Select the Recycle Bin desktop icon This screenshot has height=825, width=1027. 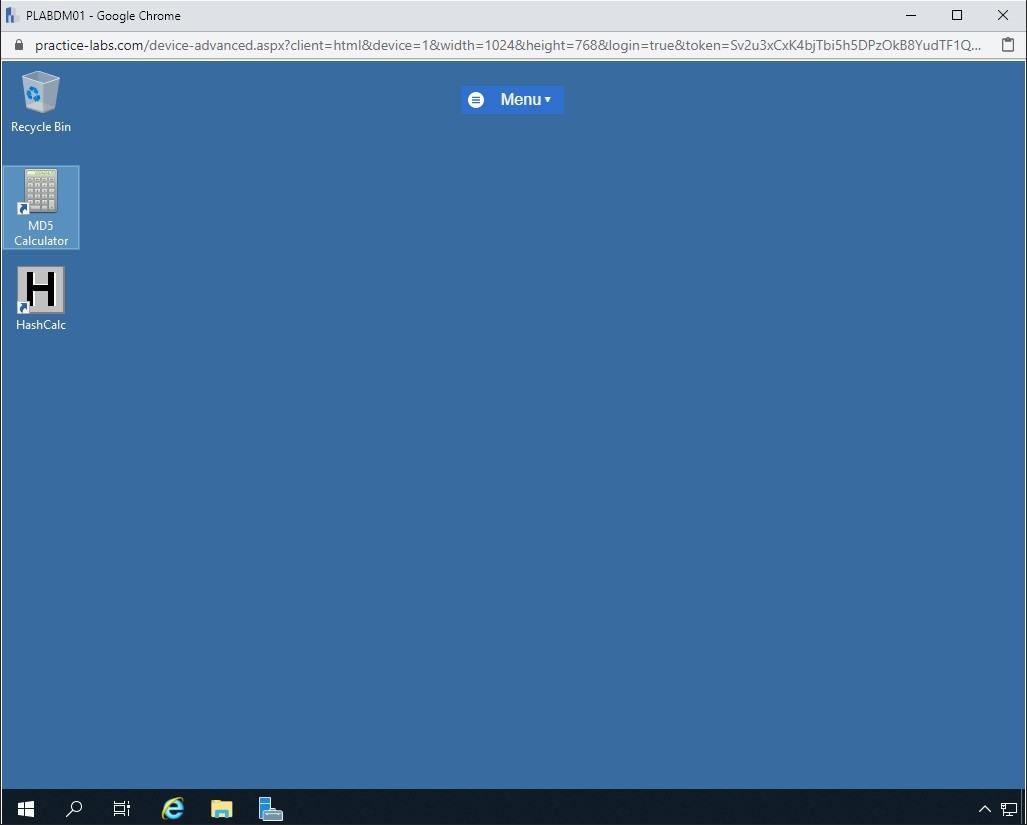(41, 101)
